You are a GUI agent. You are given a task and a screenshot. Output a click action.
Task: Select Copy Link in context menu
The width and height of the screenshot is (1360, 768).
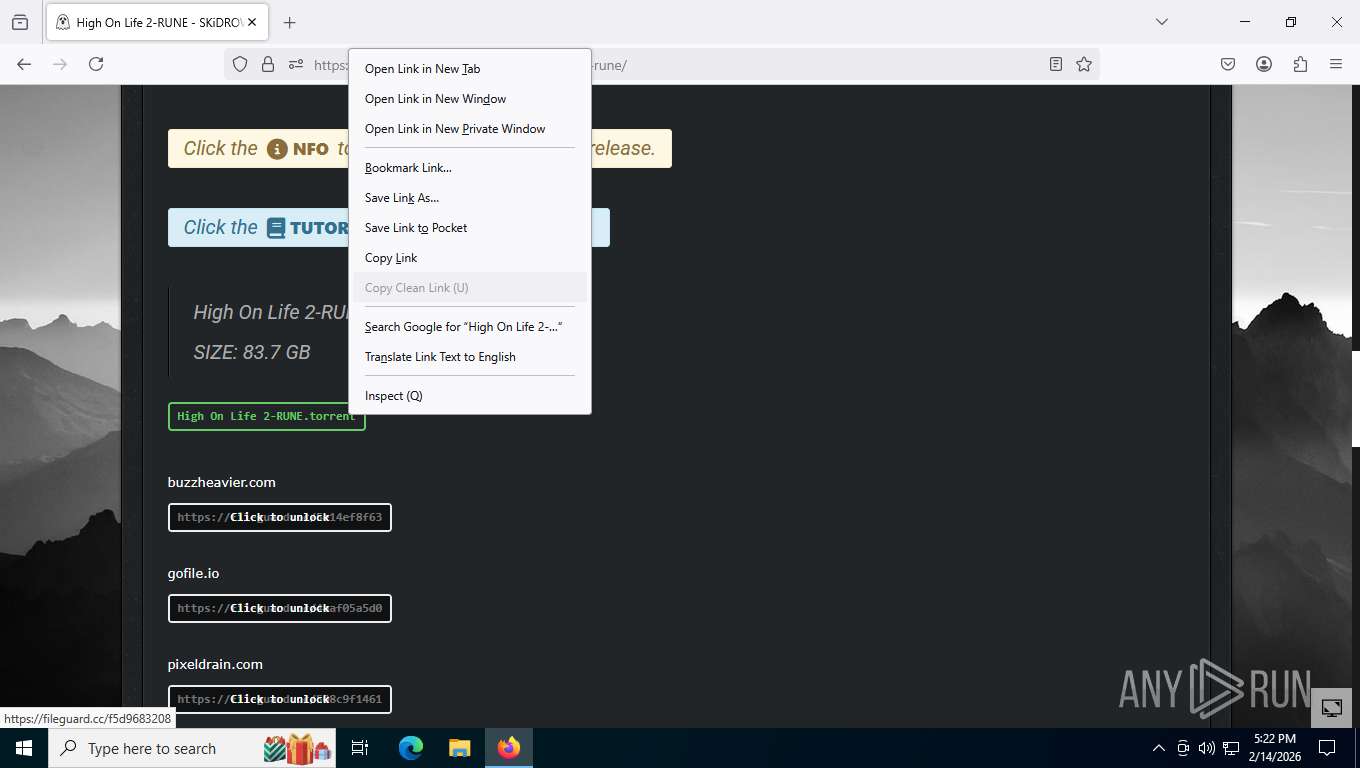(x=470, y=258)
